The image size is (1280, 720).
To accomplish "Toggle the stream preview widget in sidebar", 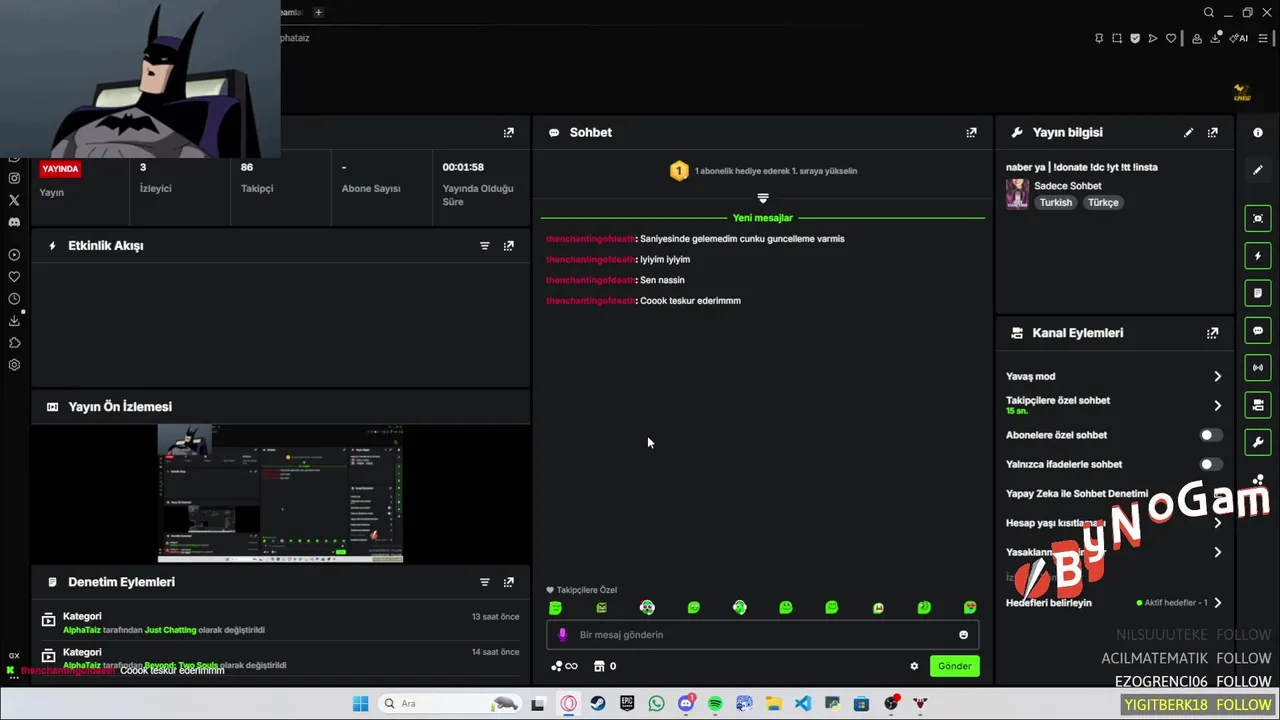I will [x=1258, y=218].
